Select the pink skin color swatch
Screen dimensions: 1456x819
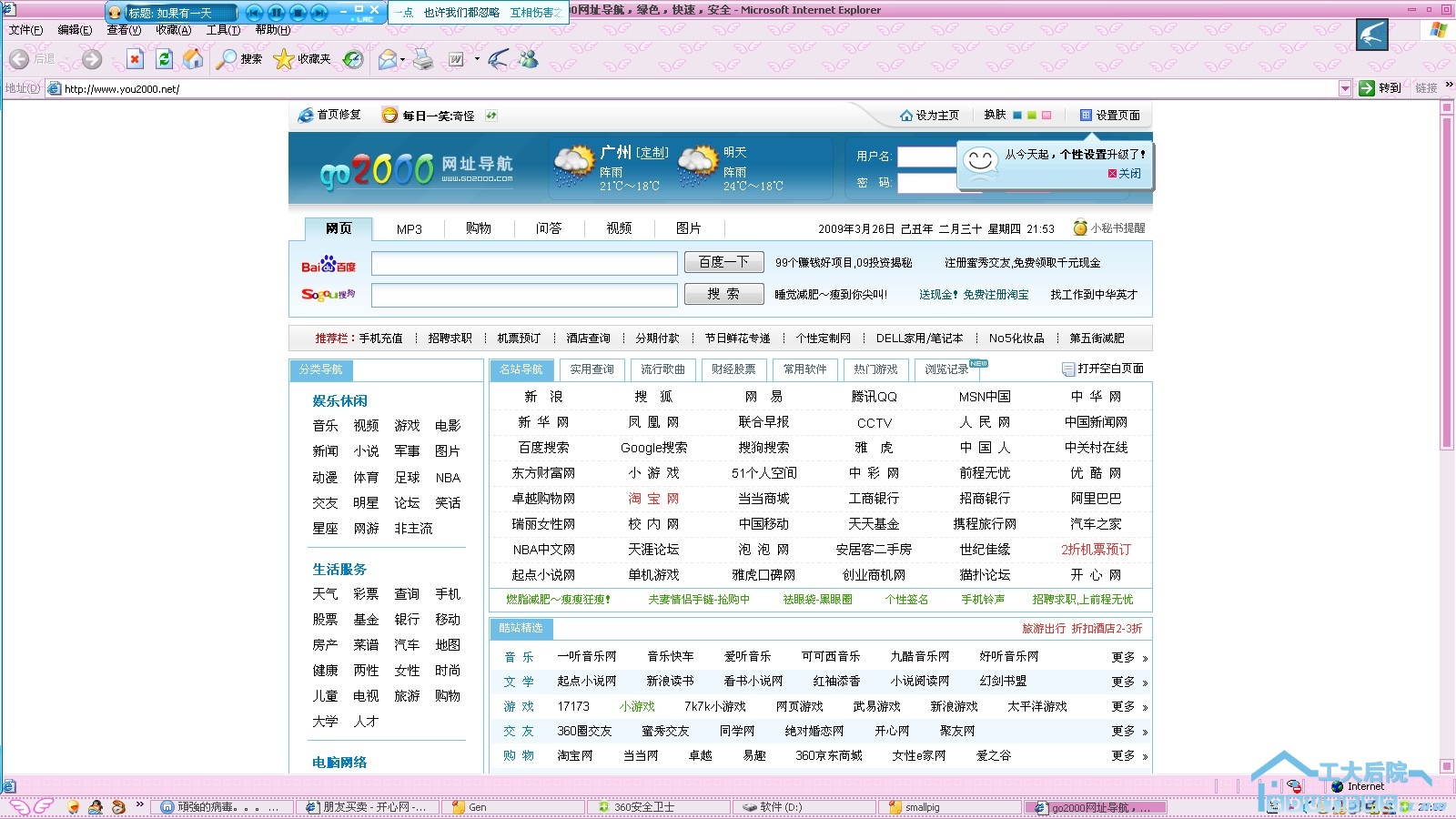pyautogui.click(x=1046, y=116)
